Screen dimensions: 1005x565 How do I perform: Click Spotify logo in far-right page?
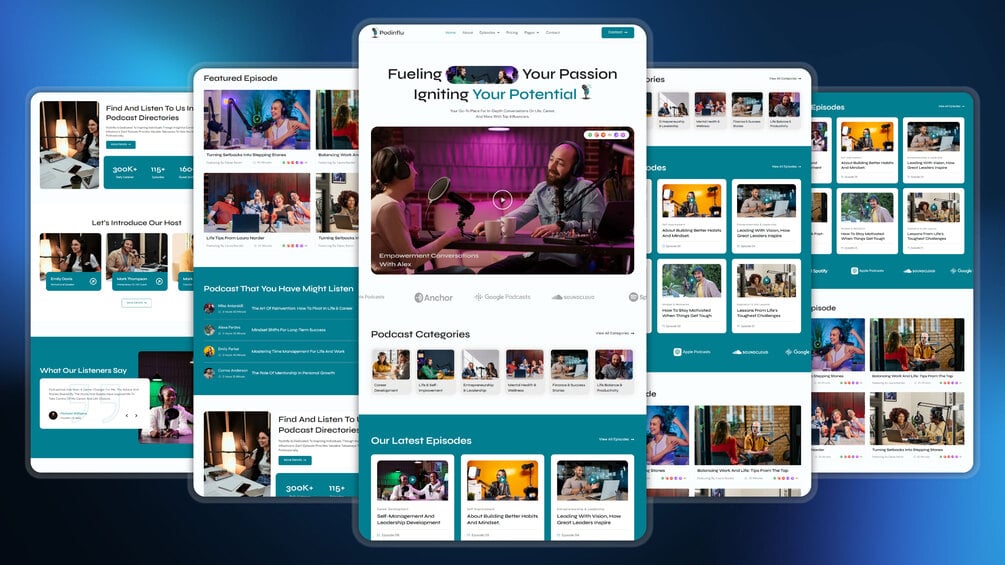819,271
